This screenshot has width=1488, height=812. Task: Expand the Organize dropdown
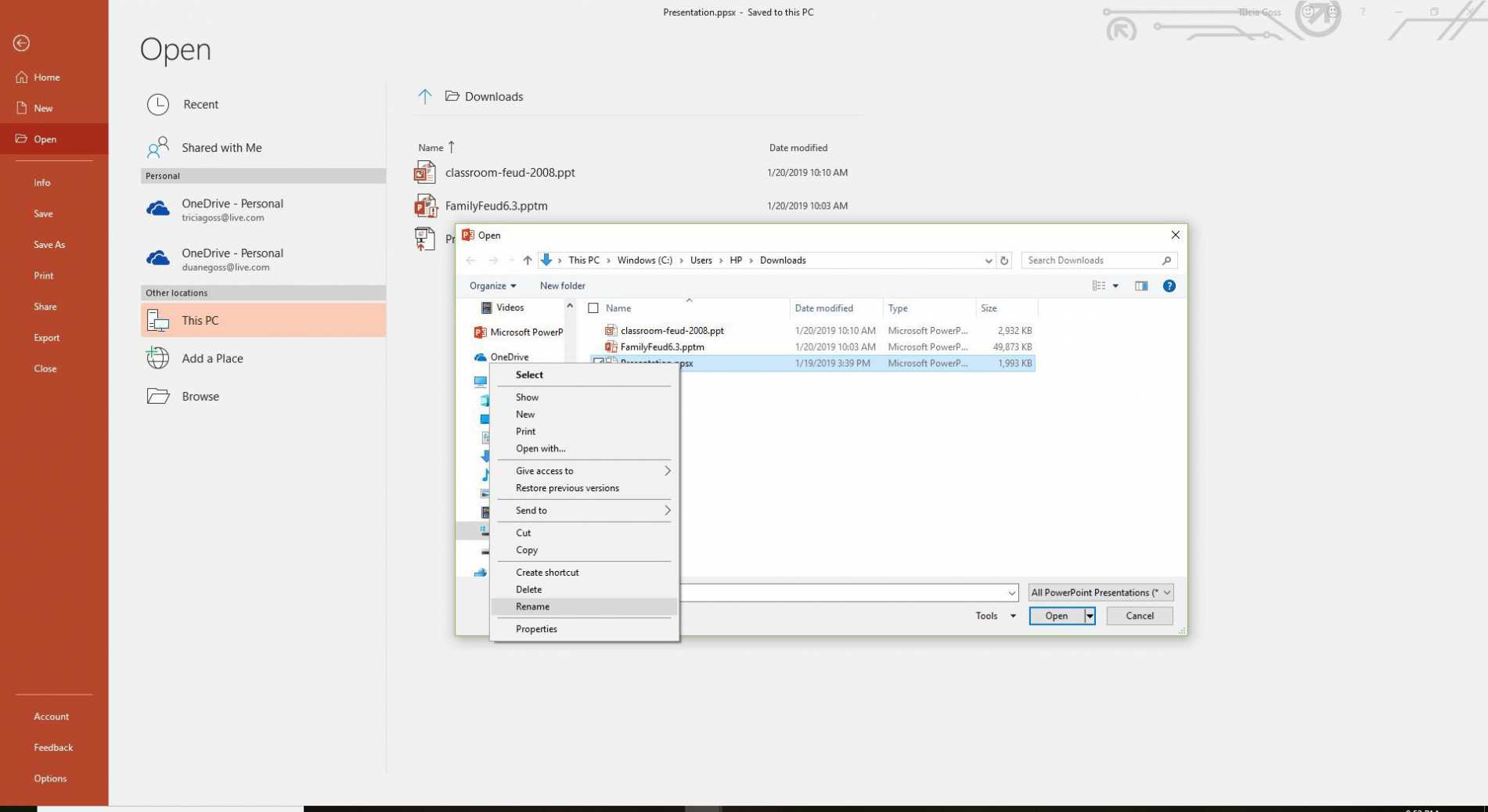coord(492,286)
